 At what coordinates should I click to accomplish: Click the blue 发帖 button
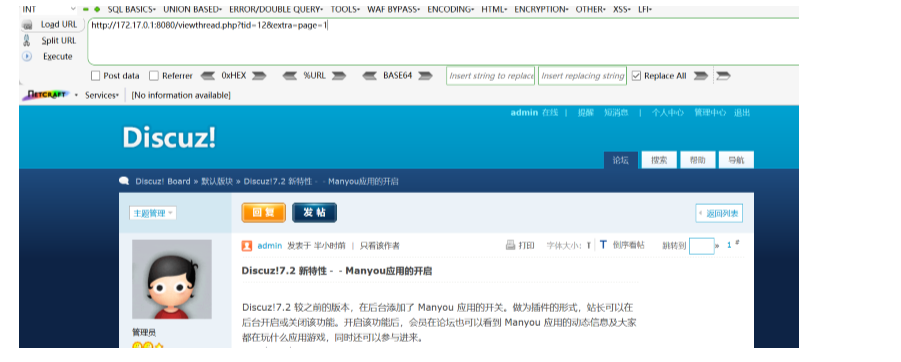314,213
